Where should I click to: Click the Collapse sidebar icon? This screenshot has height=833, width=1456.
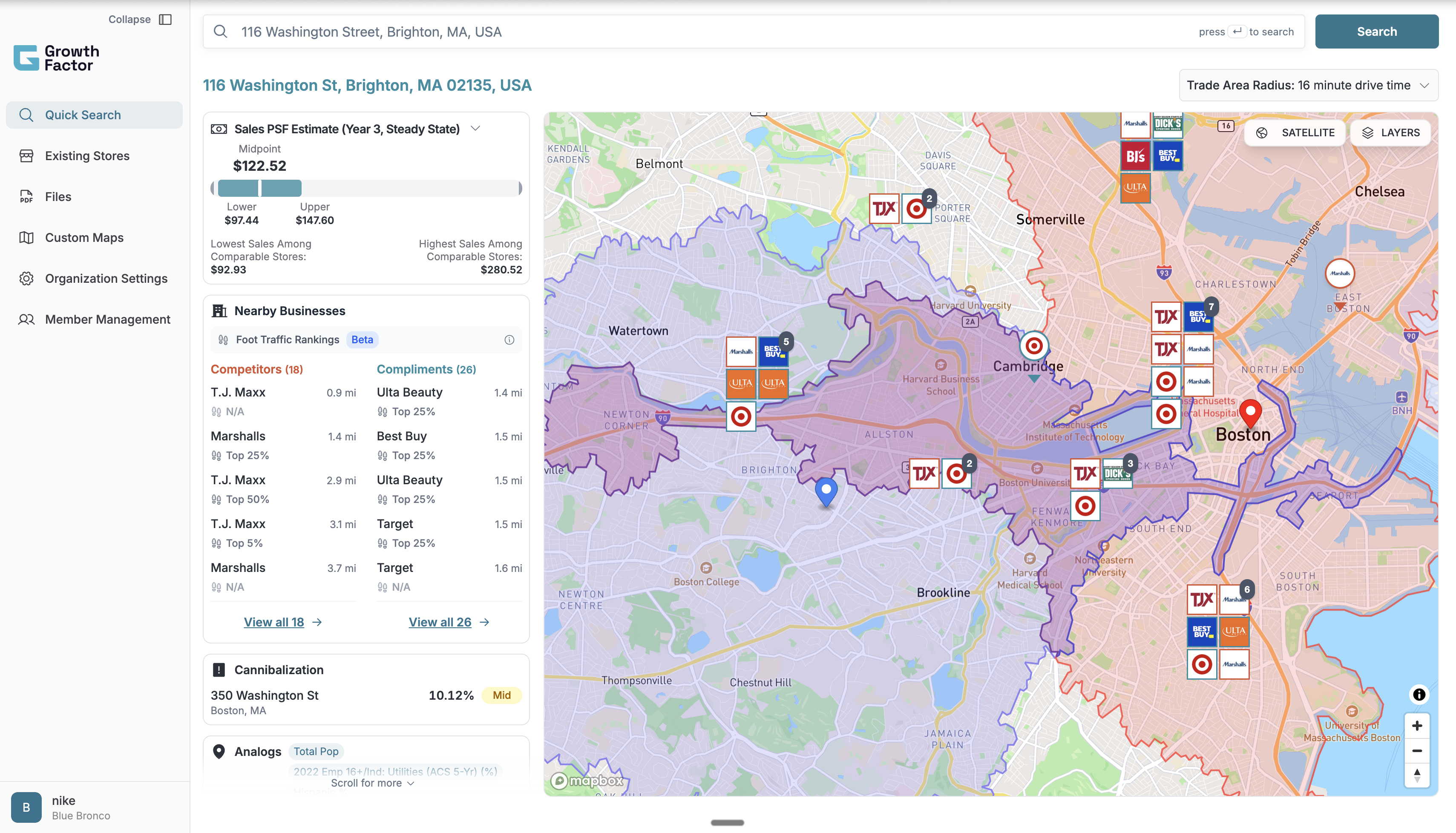pyautogui.click(x=165, y=20)
